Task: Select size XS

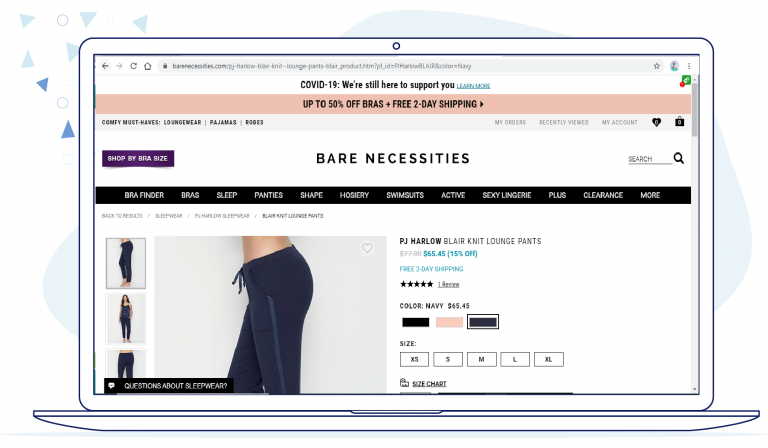Action: click(414, 359)
